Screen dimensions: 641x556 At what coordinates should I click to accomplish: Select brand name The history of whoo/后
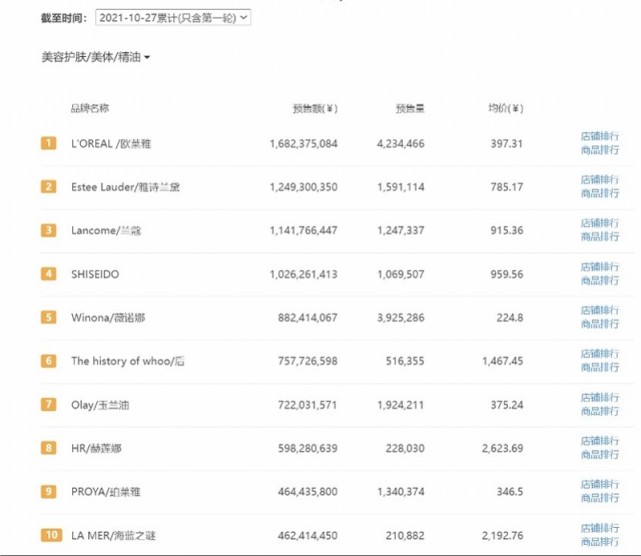tap(128, 361)
